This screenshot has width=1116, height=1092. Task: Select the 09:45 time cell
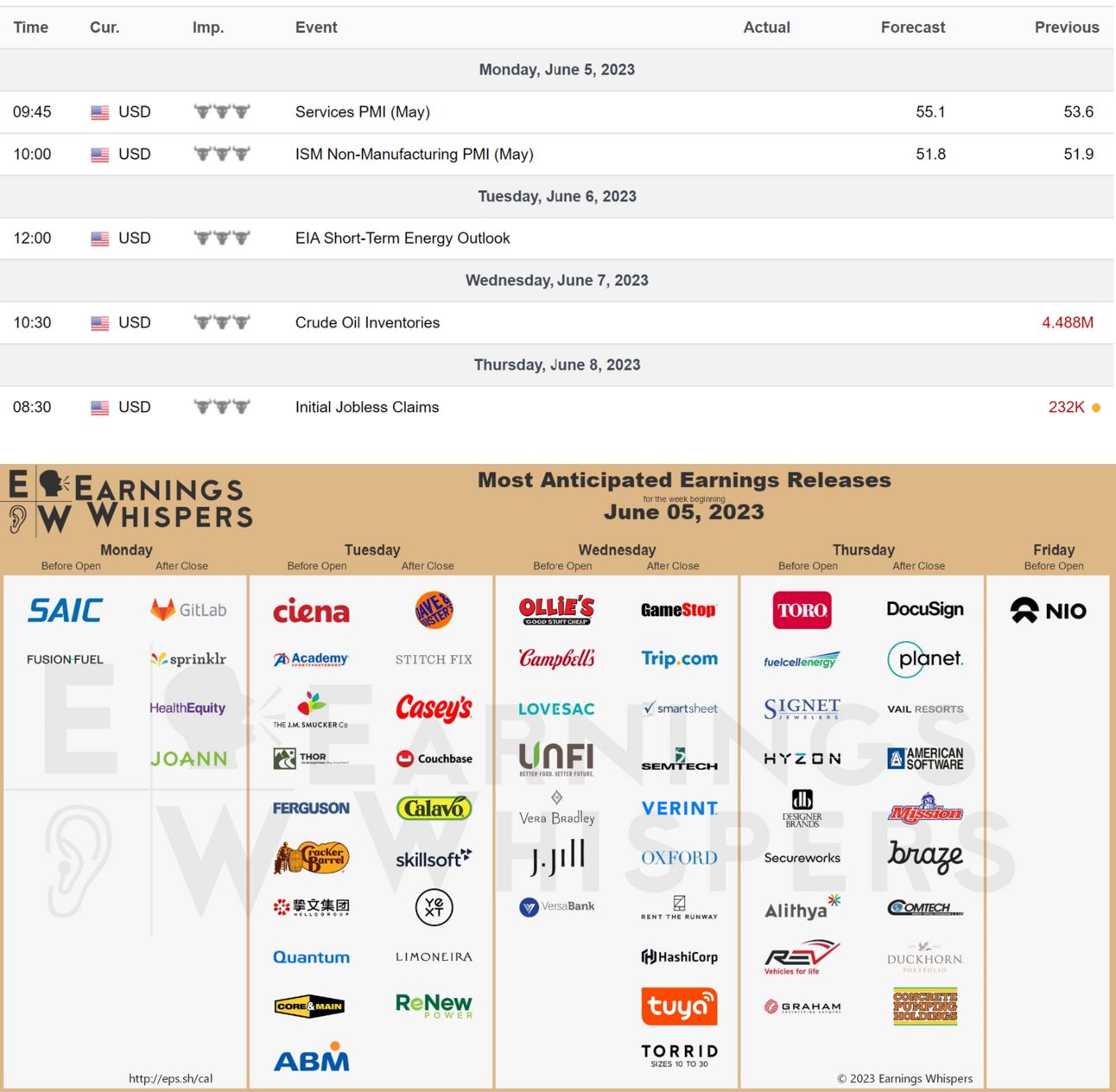[32, 111]
